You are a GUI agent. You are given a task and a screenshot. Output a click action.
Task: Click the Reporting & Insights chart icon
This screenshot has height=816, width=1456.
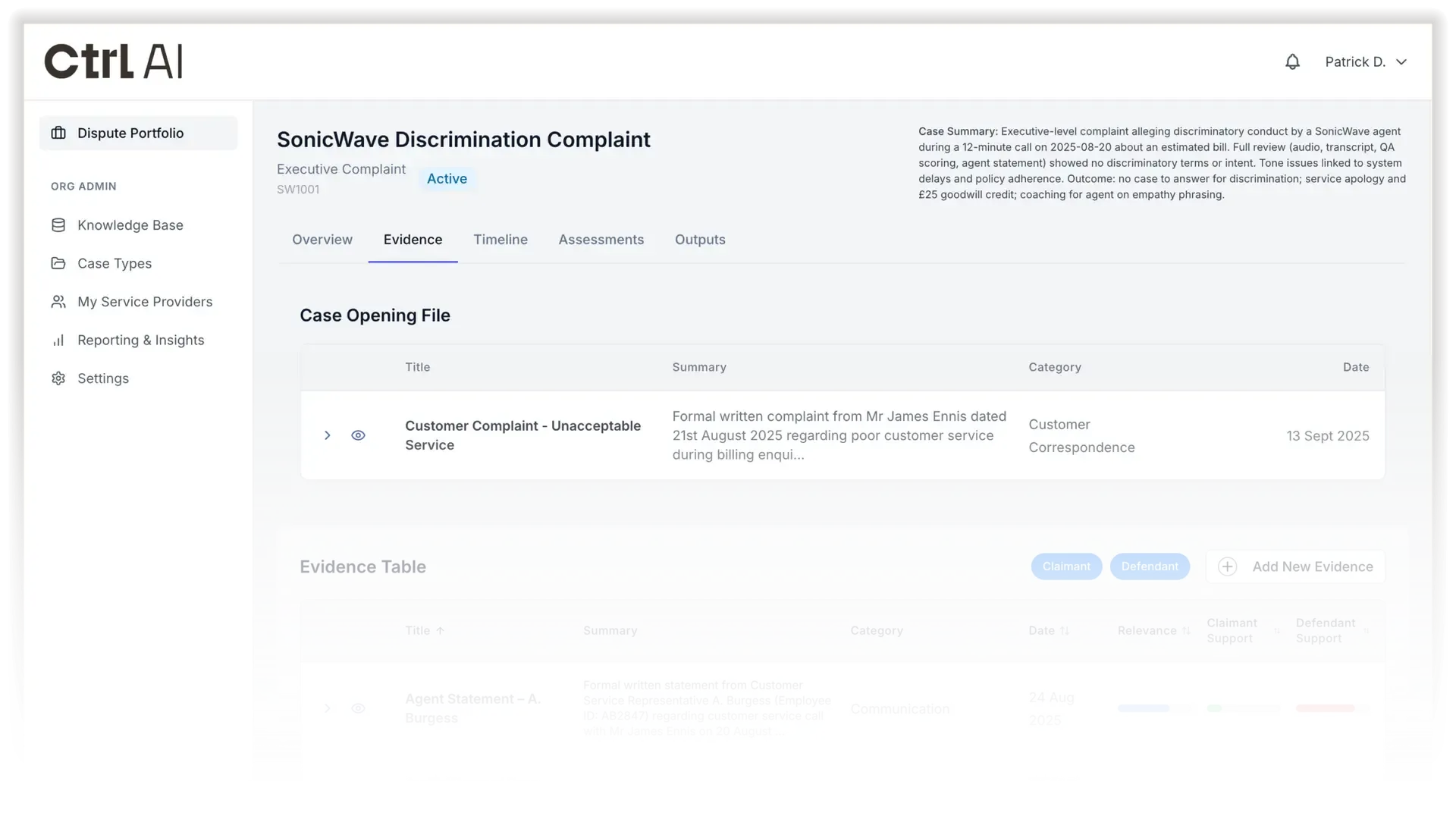(x=58, y=341)
